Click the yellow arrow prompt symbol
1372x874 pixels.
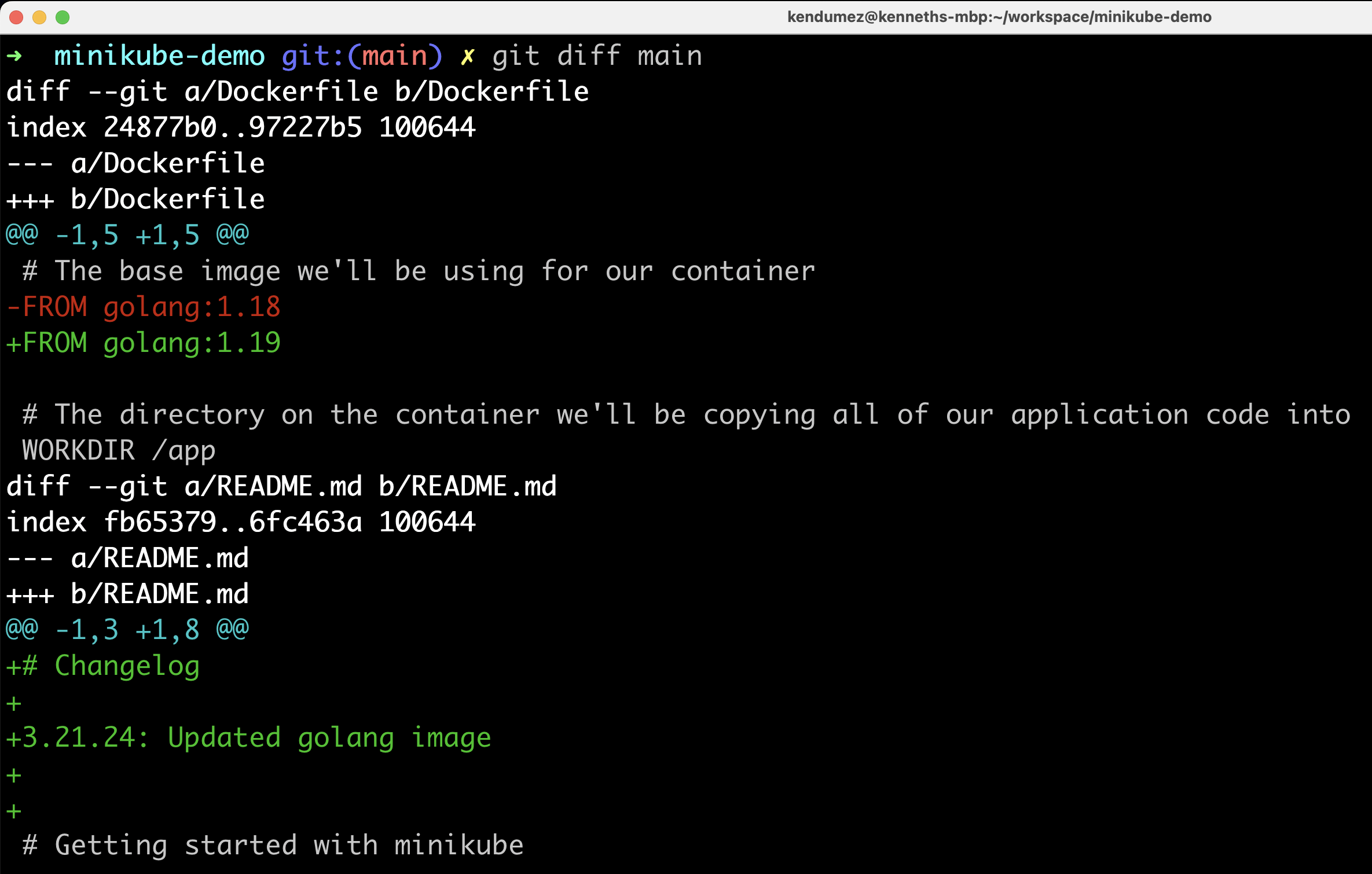[14, 55]
